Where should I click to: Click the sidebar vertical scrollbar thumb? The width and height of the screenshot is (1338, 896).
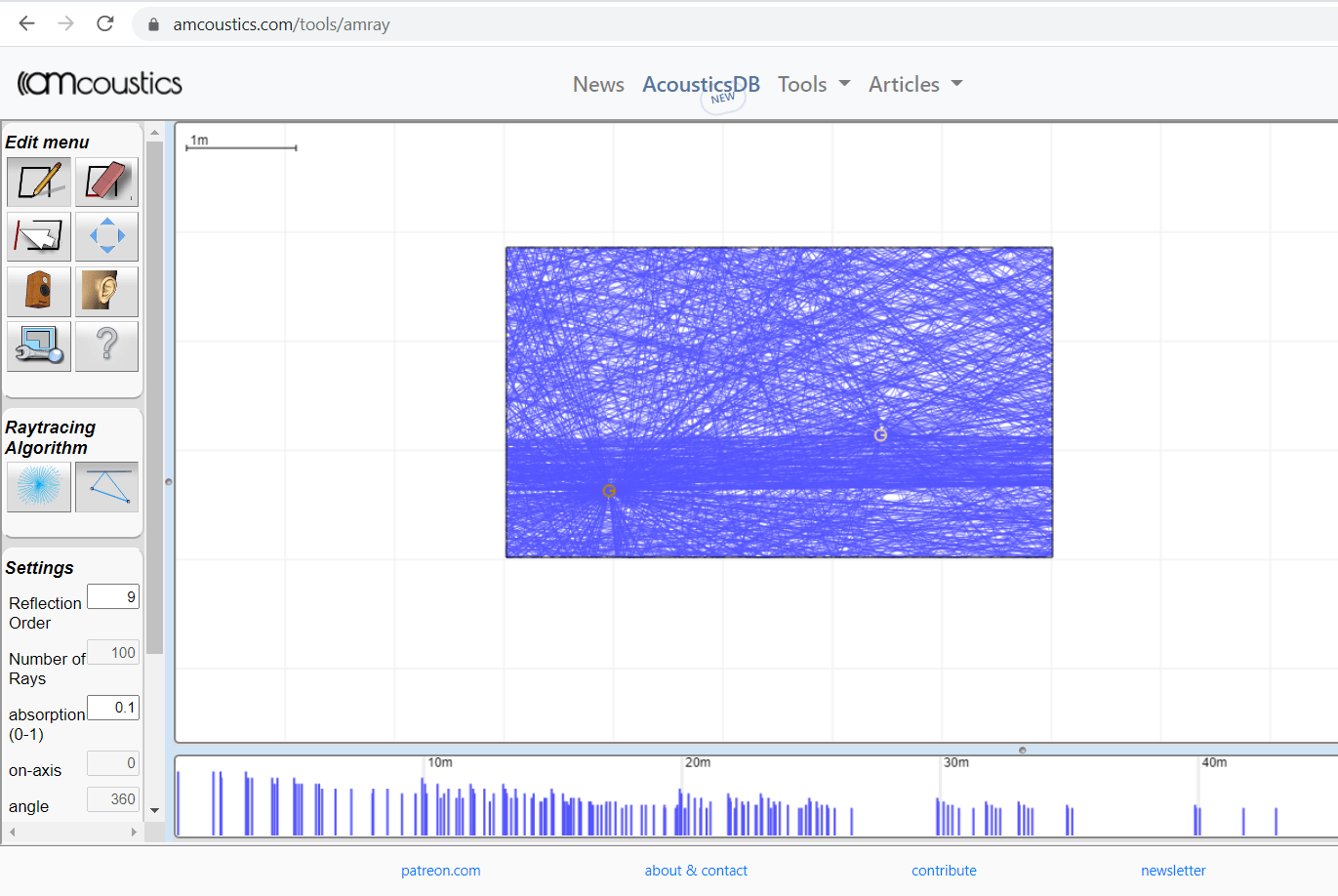coord(154,398)
